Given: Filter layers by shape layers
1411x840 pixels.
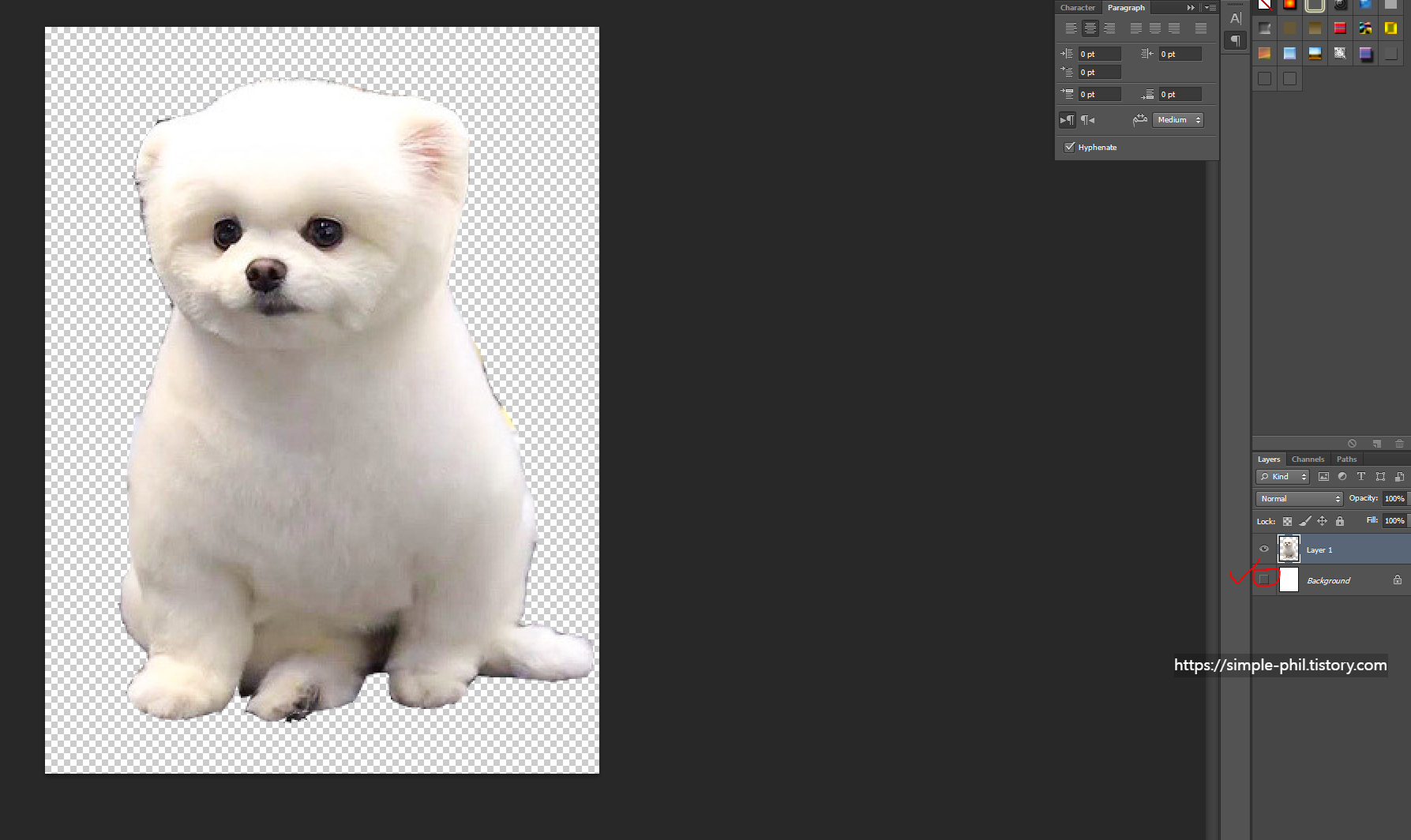Looking at the screenshot, I should [x=1380, y=477].
